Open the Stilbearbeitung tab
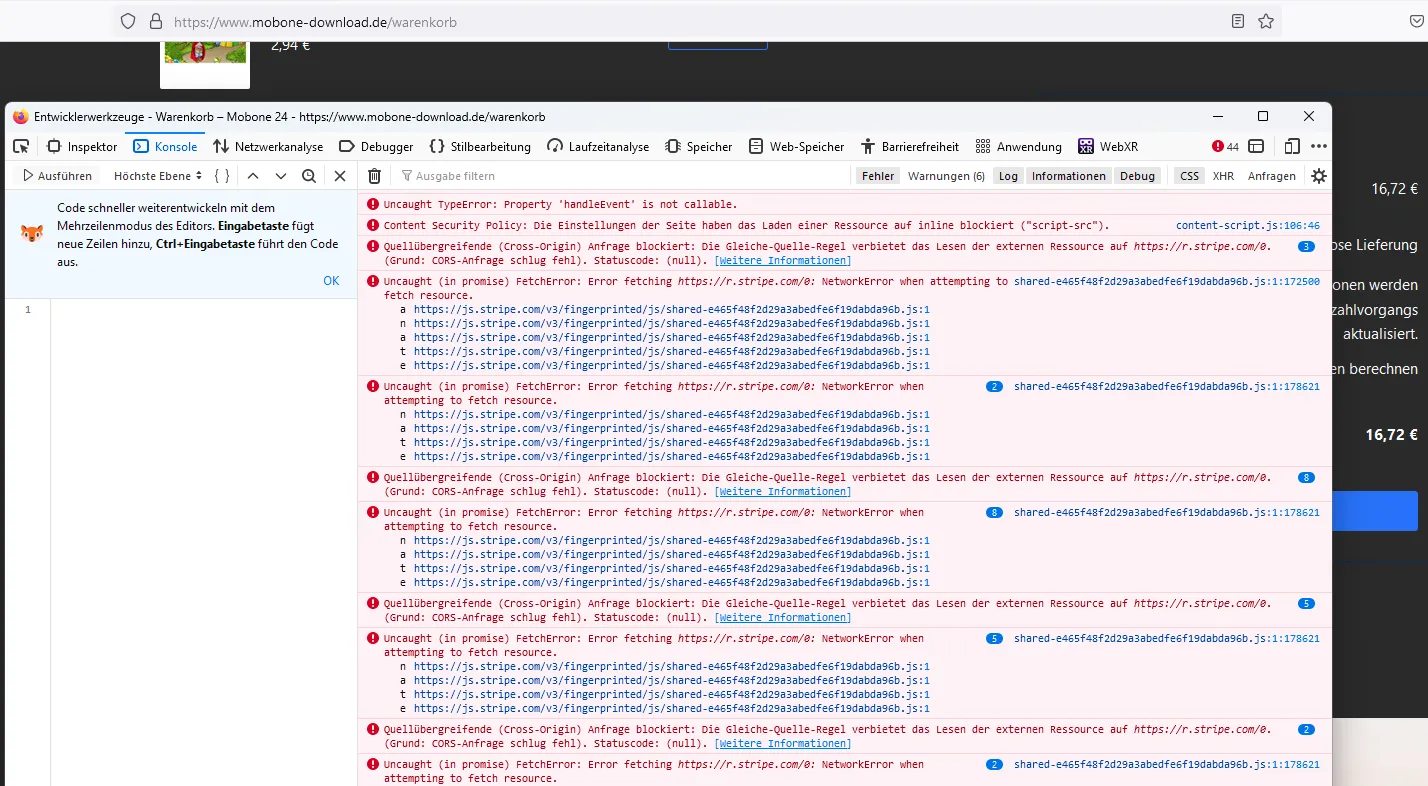The width and height of the screenshot is (1428, 786). click(x=480, y=147)
